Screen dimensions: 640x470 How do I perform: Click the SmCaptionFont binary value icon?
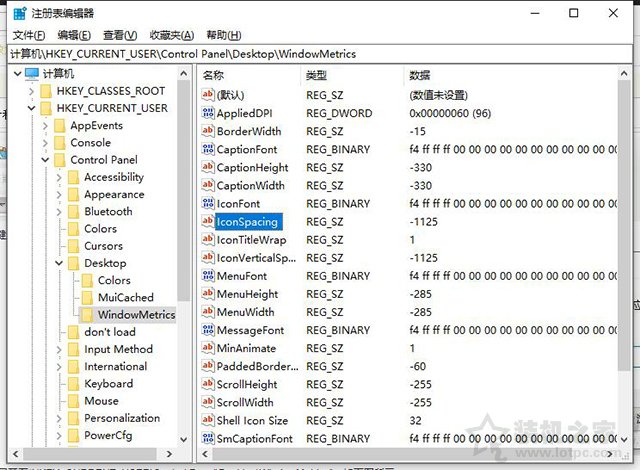tap(208, 438)
